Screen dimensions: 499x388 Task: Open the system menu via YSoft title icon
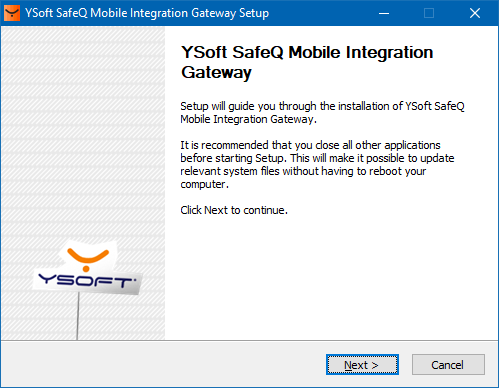tap(12, 13)
